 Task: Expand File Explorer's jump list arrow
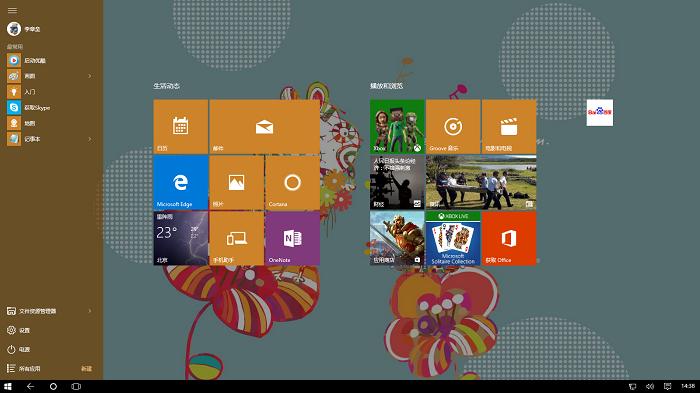90,311
